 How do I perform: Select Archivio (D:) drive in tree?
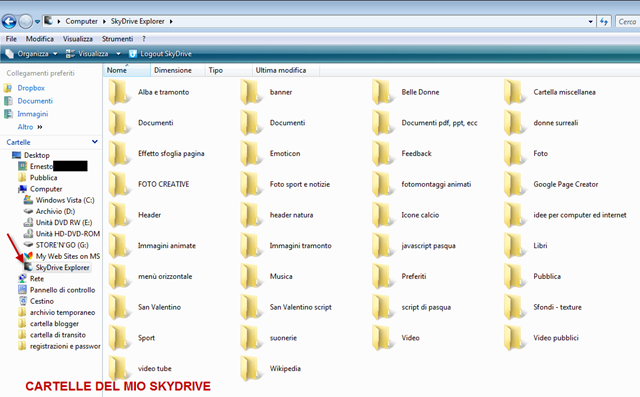pyautogui.click(x=55, y=211)
